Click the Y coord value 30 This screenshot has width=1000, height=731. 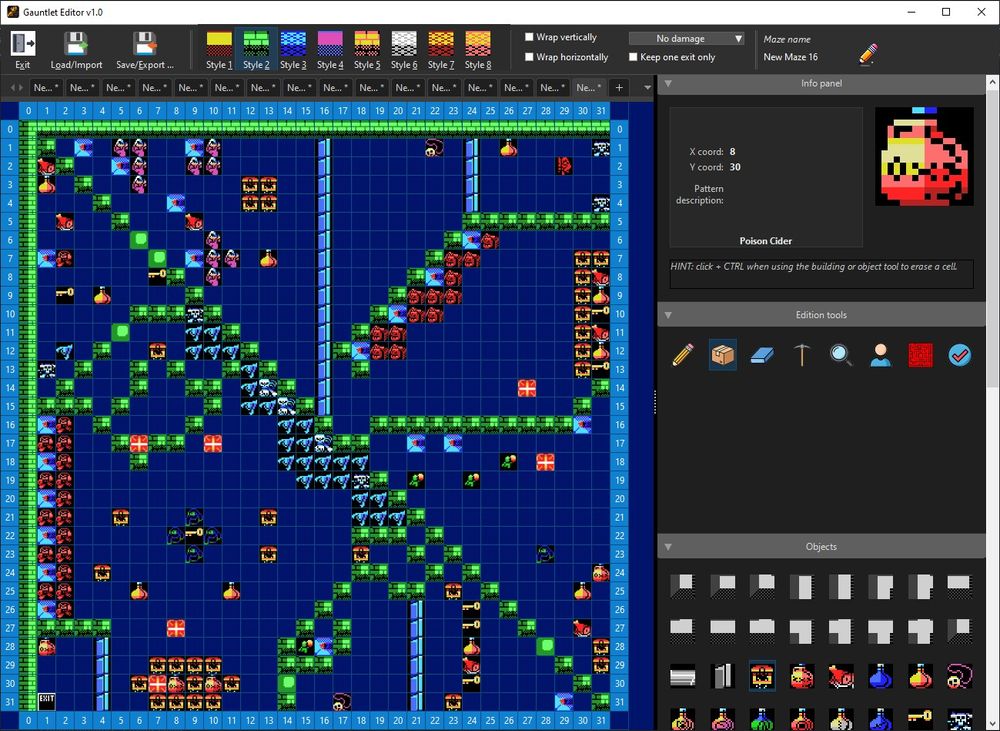(x=735, y=167)
